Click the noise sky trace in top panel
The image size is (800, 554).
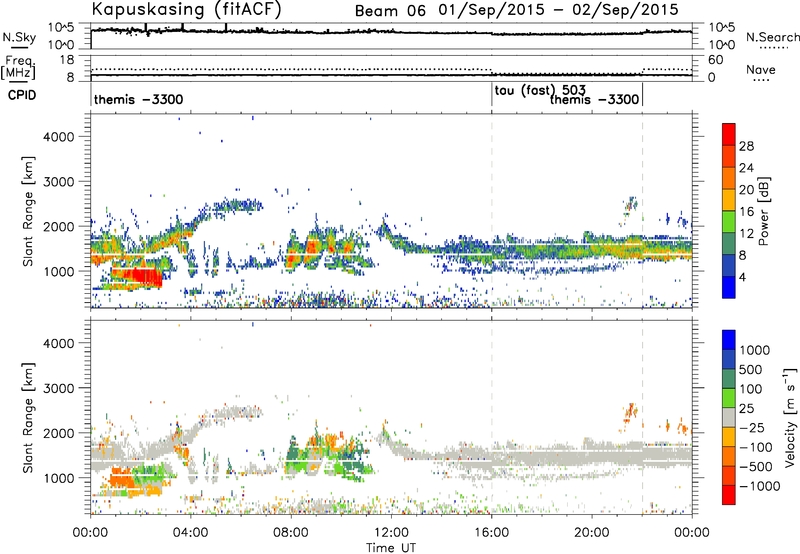391,32
